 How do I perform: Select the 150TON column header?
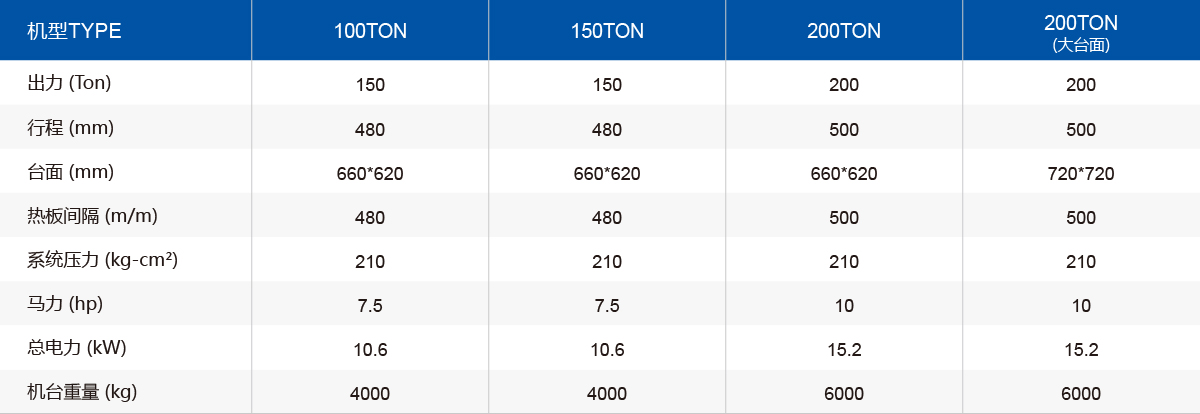coord(607,31)
